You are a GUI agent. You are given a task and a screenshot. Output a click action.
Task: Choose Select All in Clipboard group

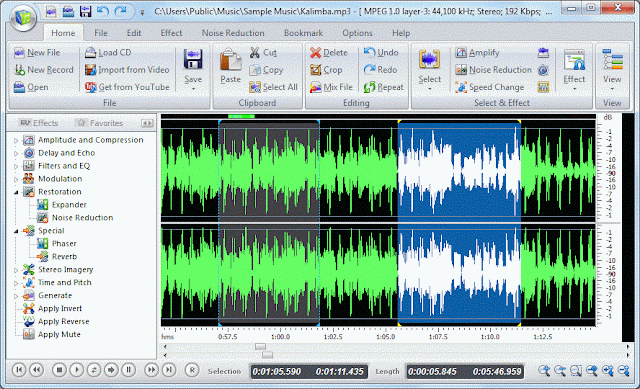(273, 87)
